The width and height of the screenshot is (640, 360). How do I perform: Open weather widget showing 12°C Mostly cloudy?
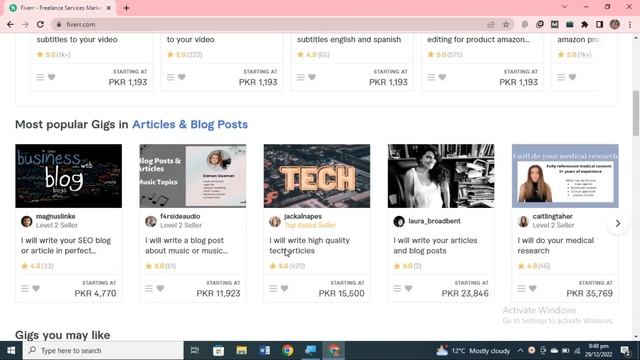[x=473, y=350]
